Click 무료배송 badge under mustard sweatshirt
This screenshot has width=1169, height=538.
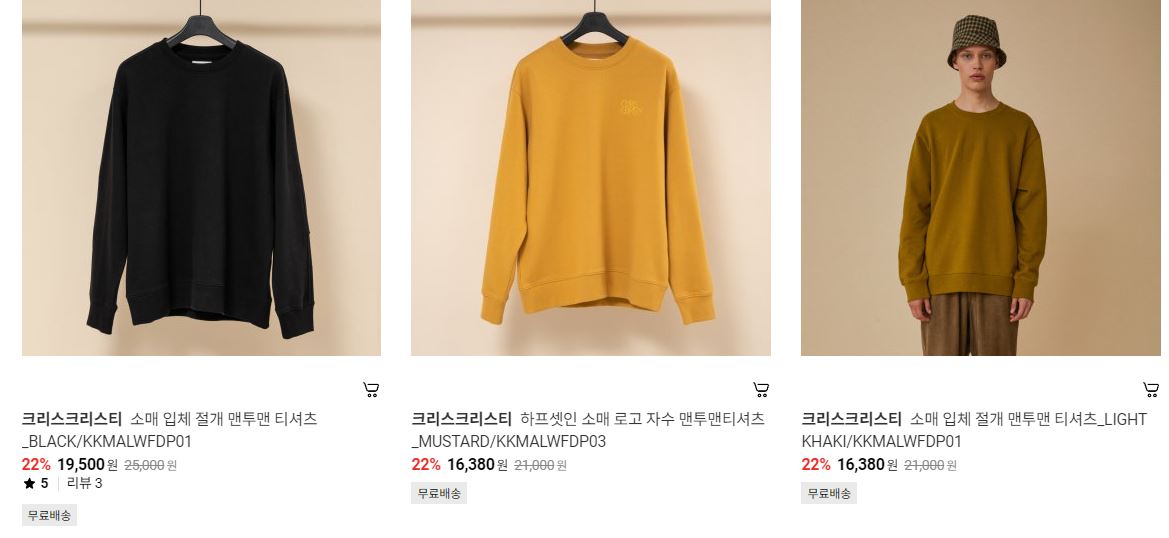(x=439, y=493)
